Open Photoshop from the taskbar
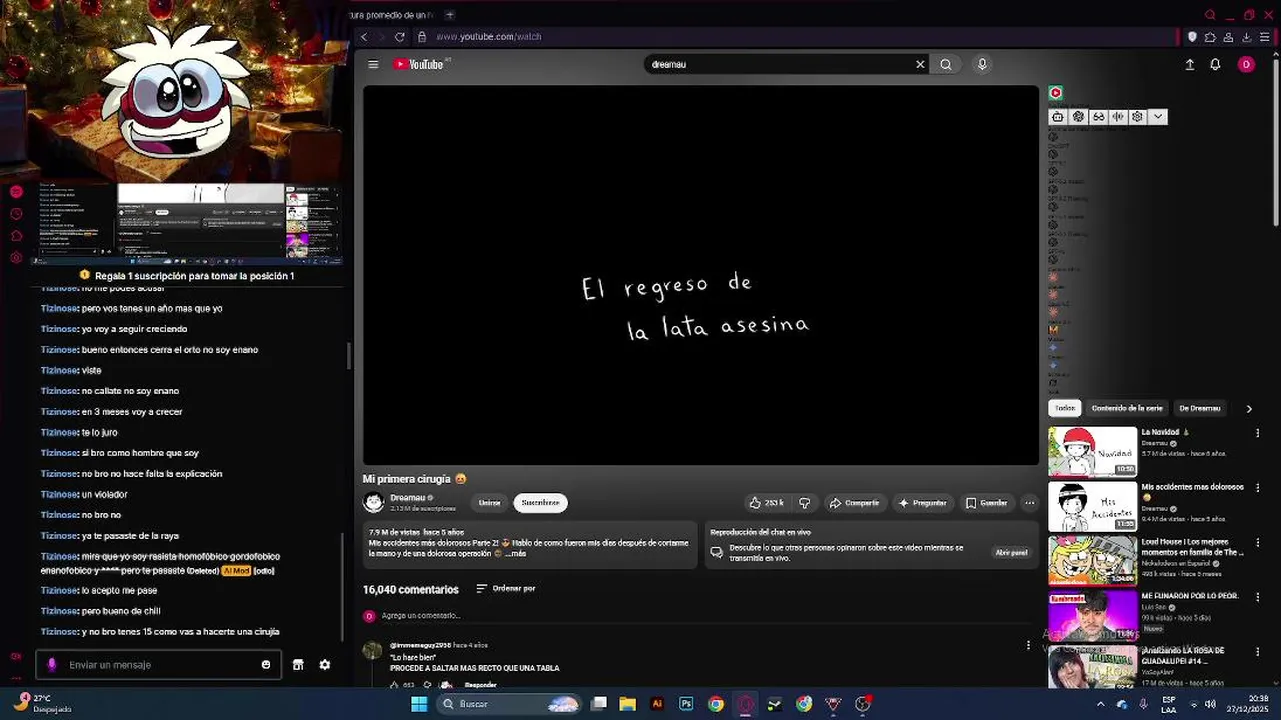Image resolution: width=1281 pixels, height=720 pixels. (x=686, y=704)
